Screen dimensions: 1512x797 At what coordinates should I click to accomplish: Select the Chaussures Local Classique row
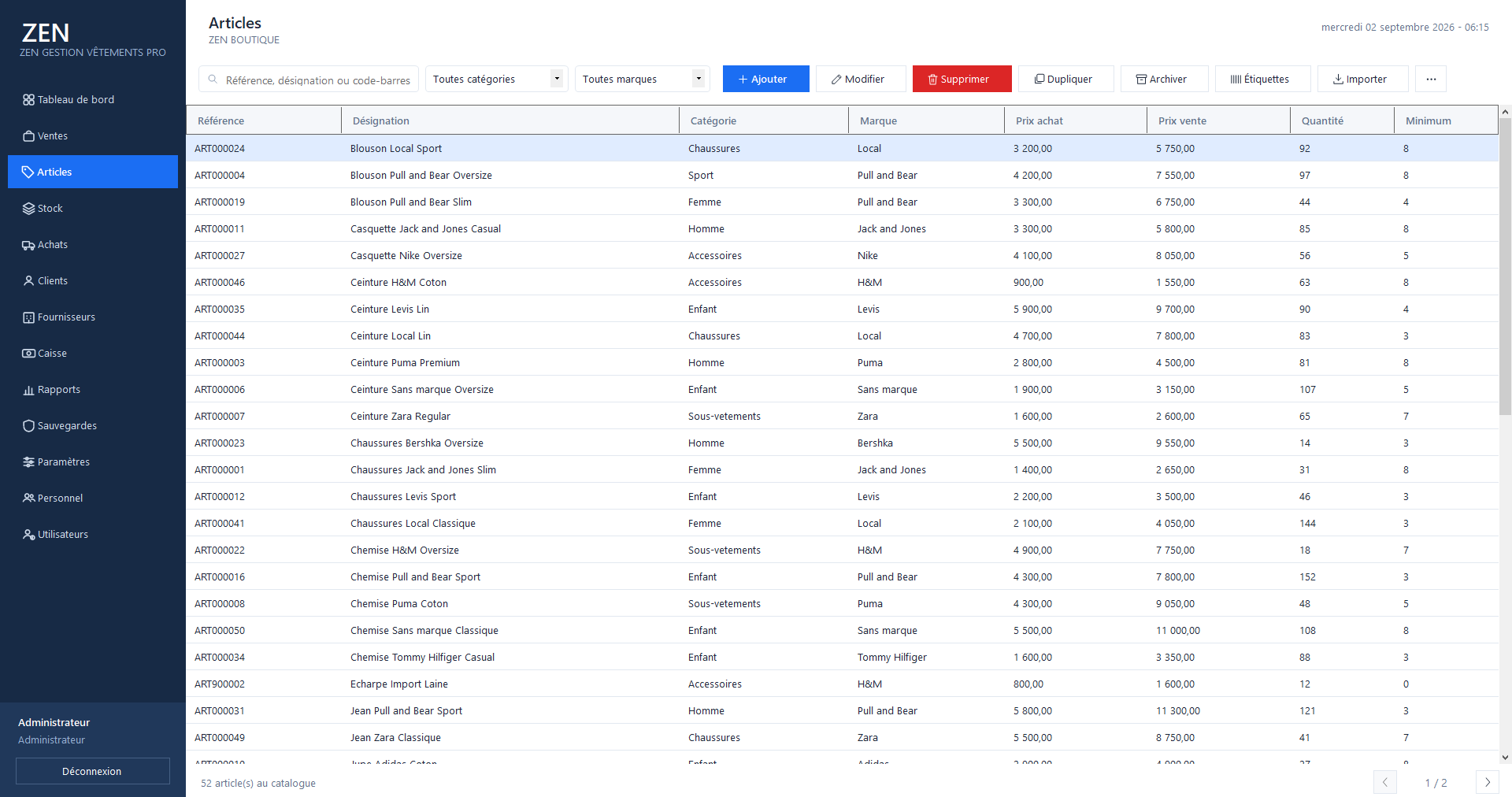pyautogui.click(x=843, y=523)
